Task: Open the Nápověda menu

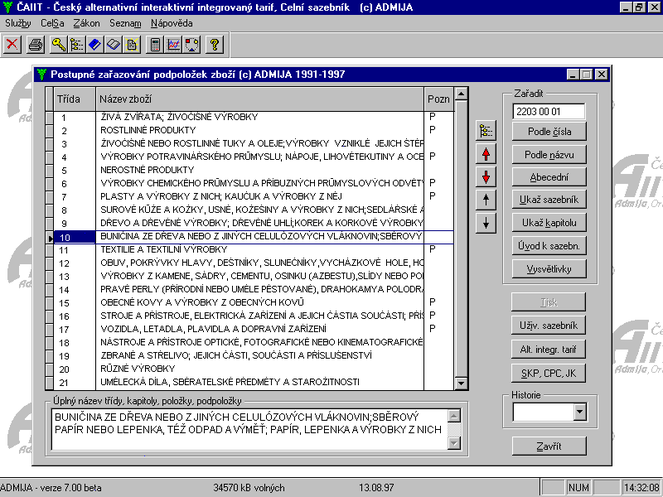Action: (172, 22)
